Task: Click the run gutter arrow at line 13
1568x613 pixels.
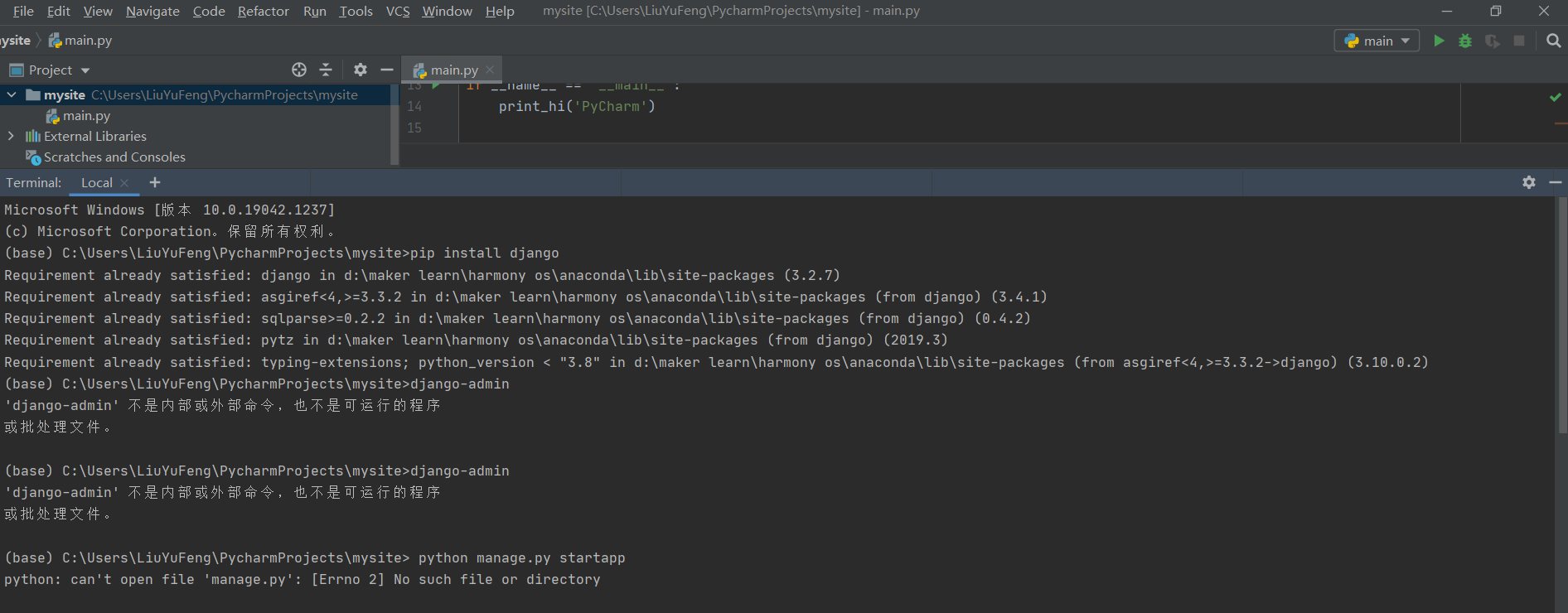Action: point(436,85)
